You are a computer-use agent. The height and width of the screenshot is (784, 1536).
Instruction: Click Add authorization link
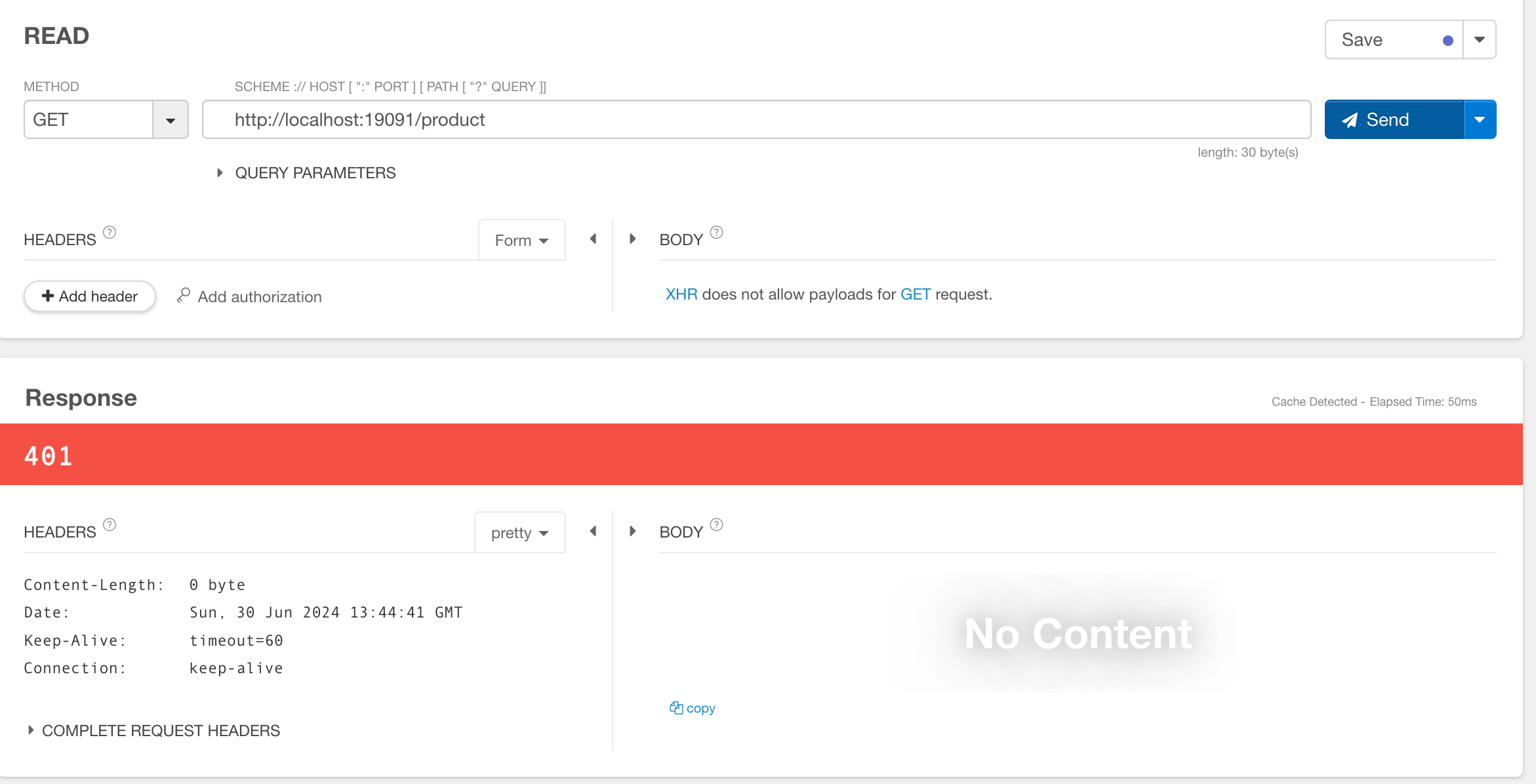pyautogui.click(x=250, y=297)
